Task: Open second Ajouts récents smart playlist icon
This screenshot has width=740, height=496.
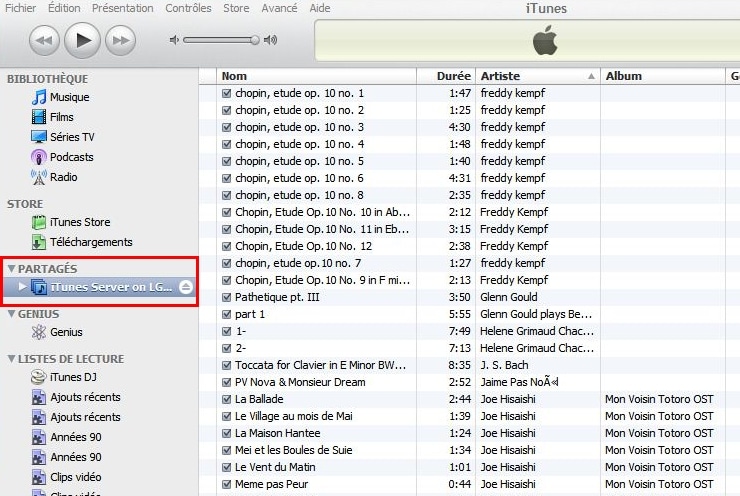Action: [39, 417]
